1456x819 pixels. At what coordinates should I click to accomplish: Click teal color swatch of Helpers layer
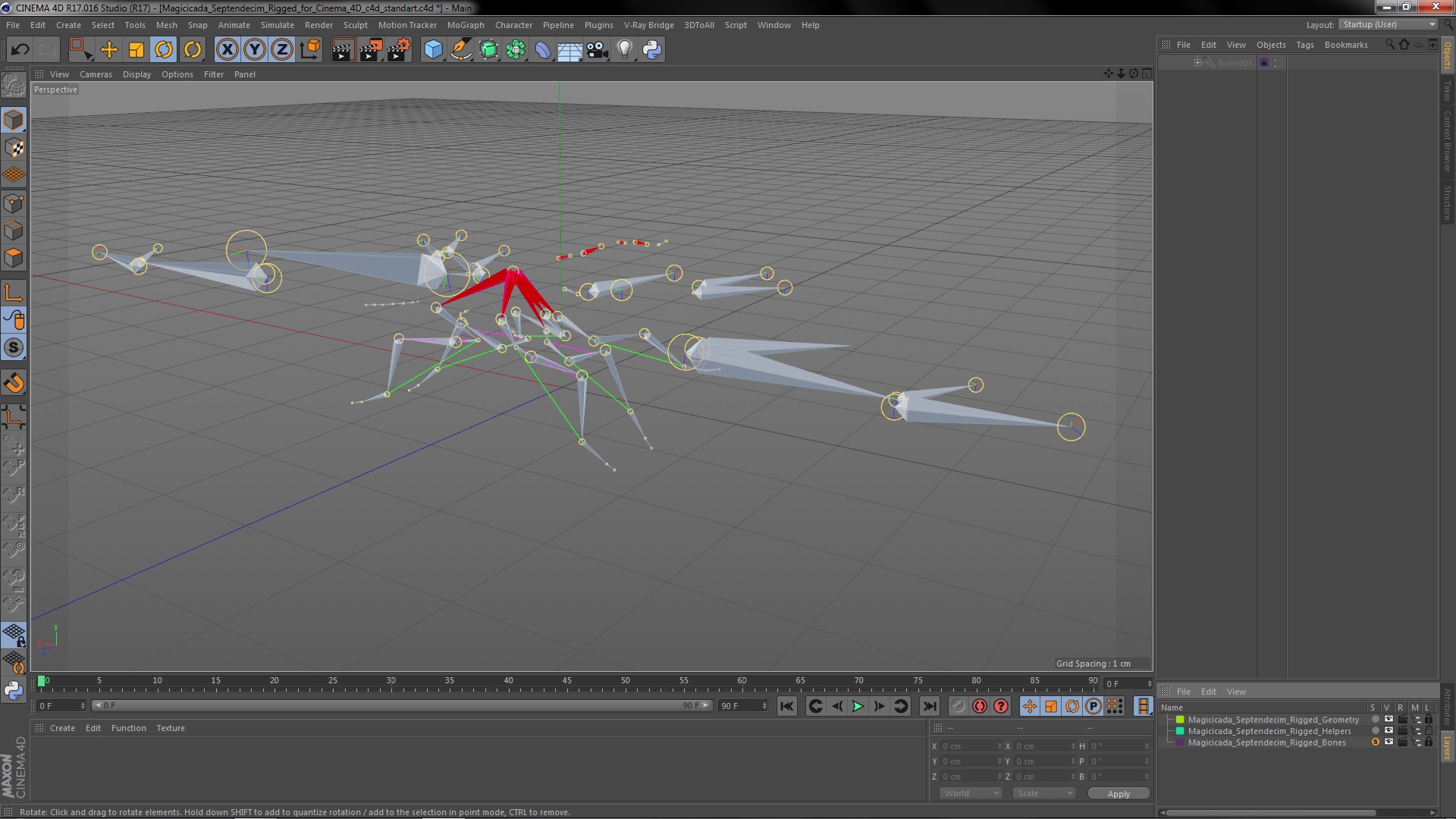(x=1180, y=731)
